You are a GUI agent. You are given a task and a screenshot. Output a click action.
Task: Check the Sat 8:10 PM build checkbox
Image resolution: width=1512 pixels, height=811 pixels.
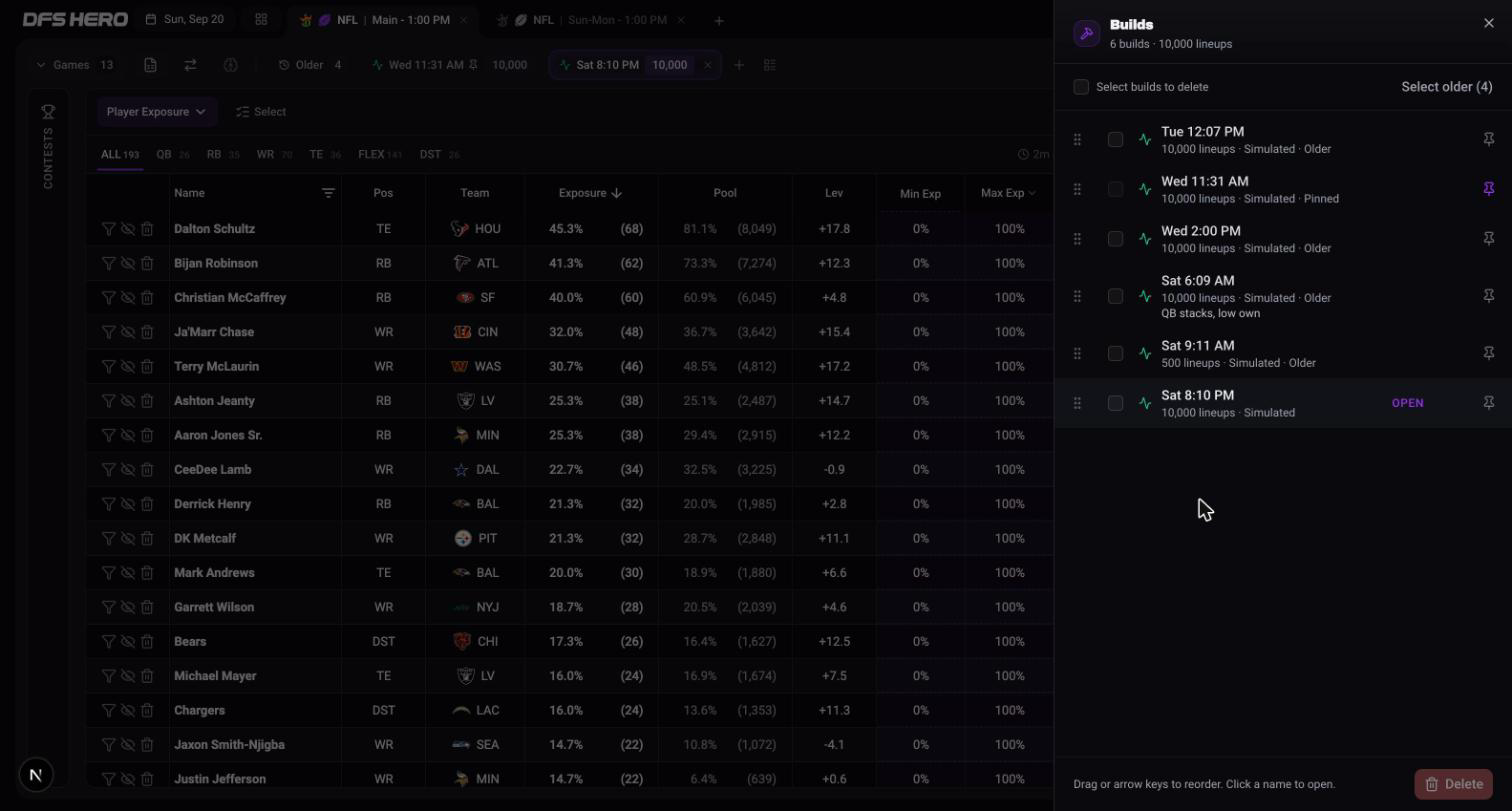tap(1115, 403)
